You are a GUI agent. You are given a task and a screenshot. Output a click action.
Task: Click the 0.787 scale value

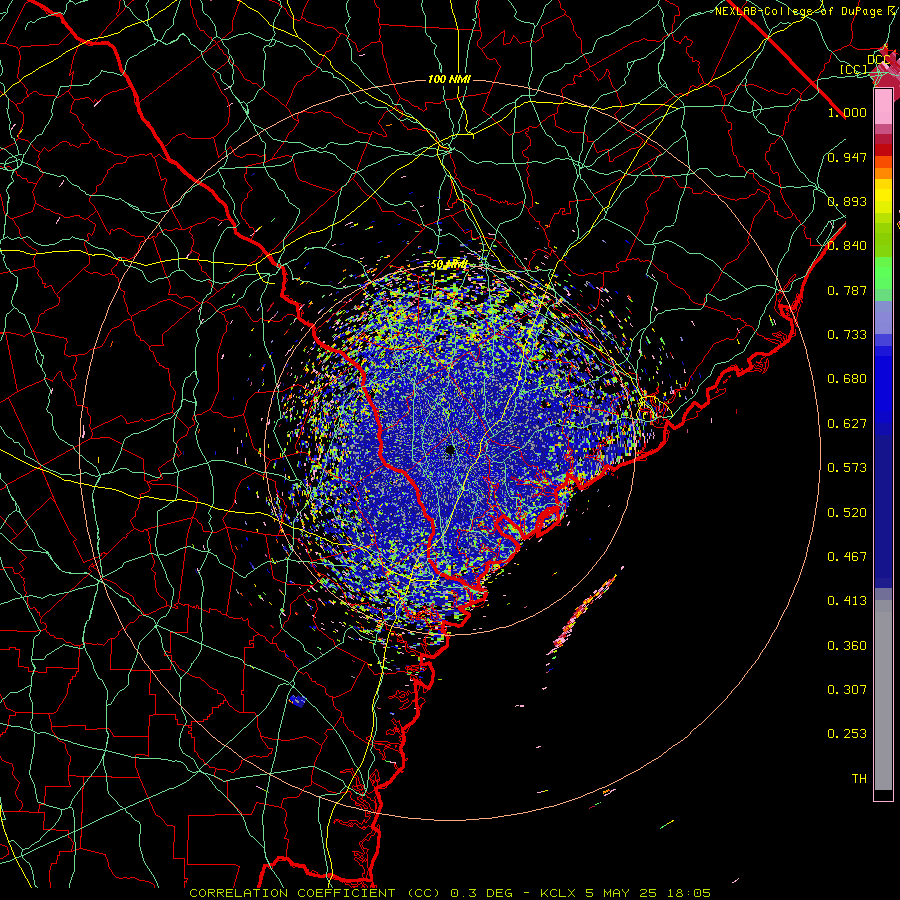click(x=847, y=290)
